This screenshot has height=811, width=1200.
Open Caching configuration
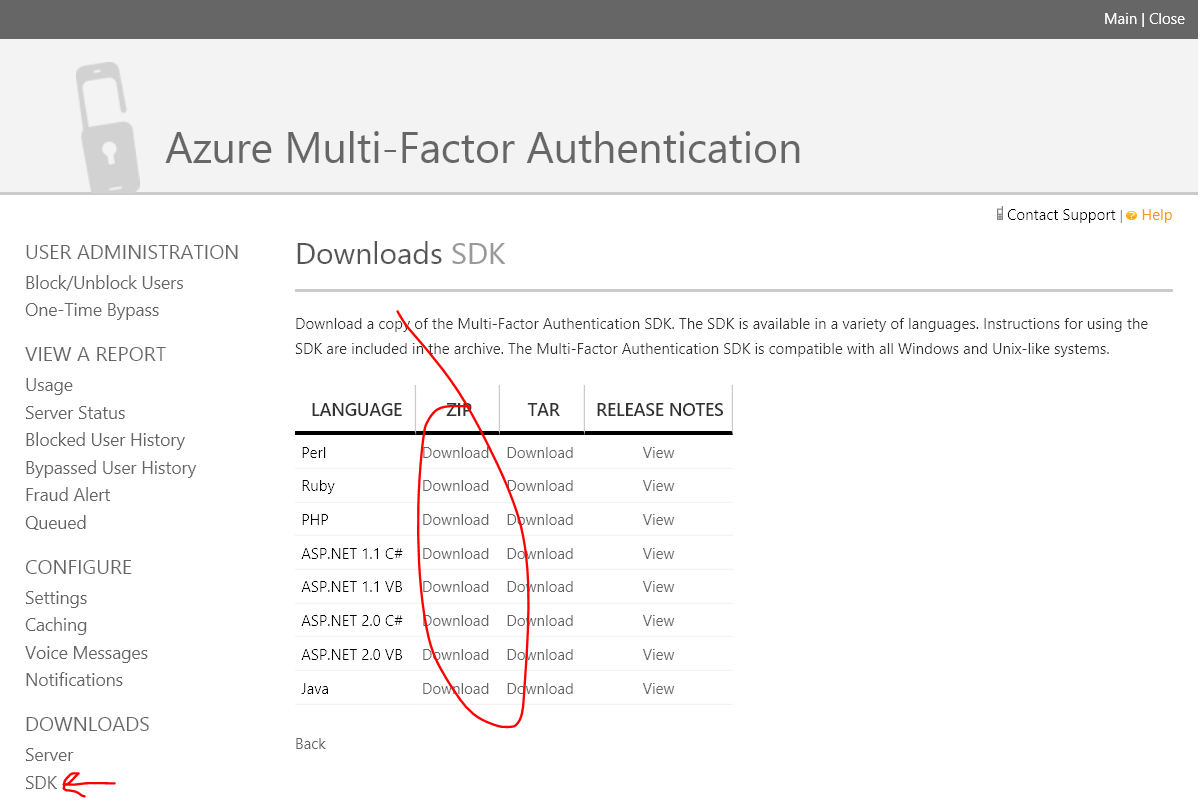click(x=56, y=625)
